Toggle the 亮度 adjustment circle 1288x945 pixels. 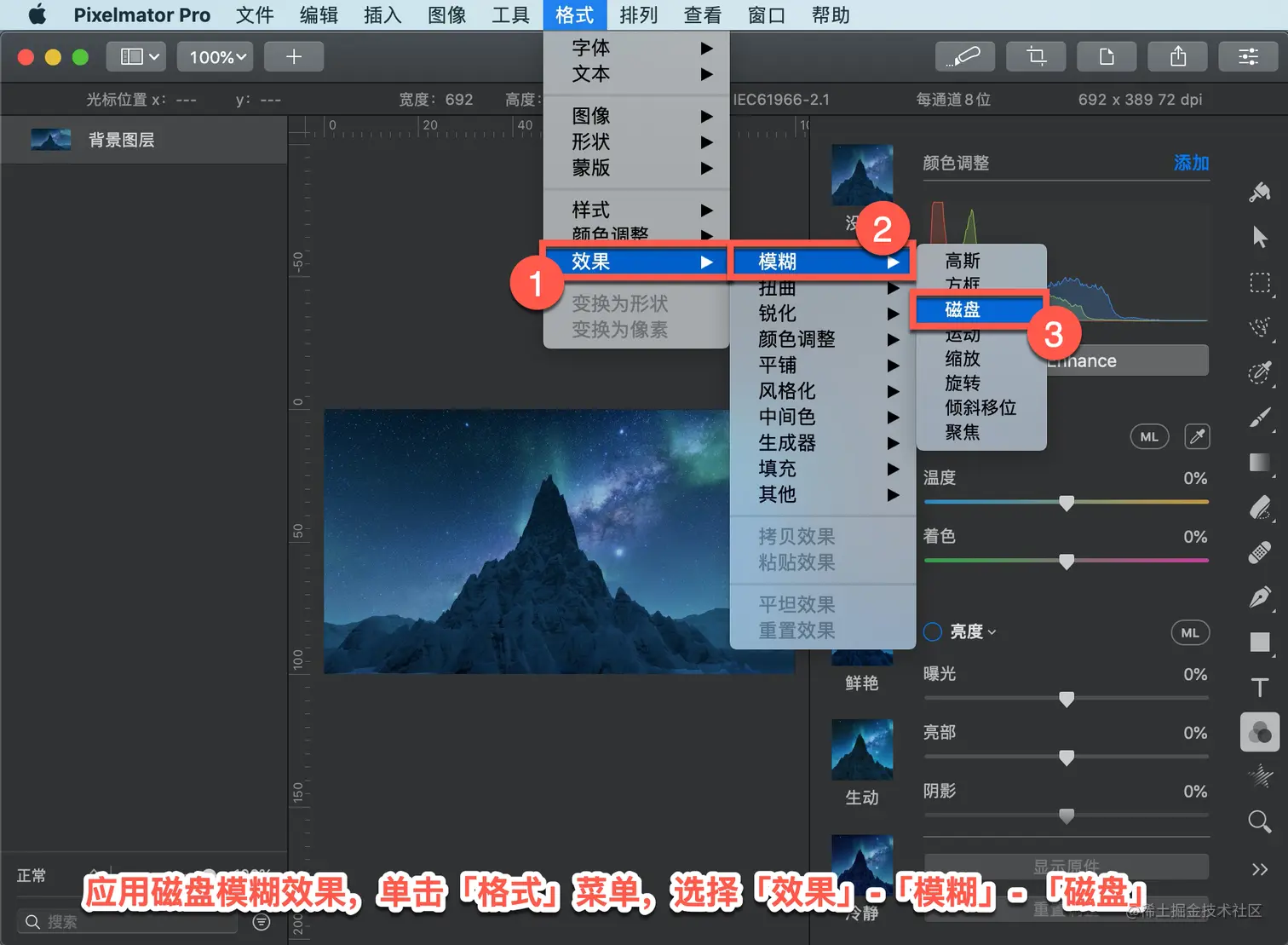point(933,632)
